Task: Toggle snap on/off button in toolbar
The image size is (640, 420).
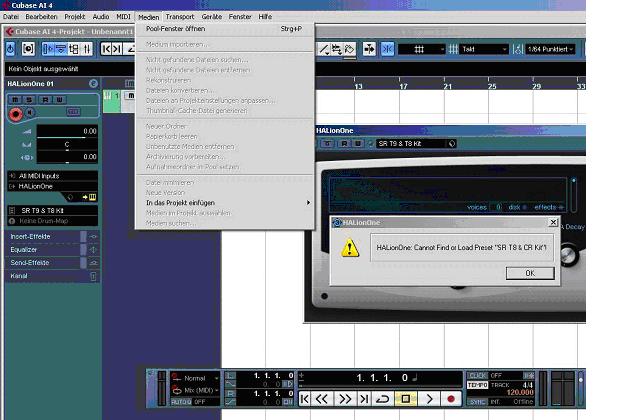Action: tap(387, 49)
